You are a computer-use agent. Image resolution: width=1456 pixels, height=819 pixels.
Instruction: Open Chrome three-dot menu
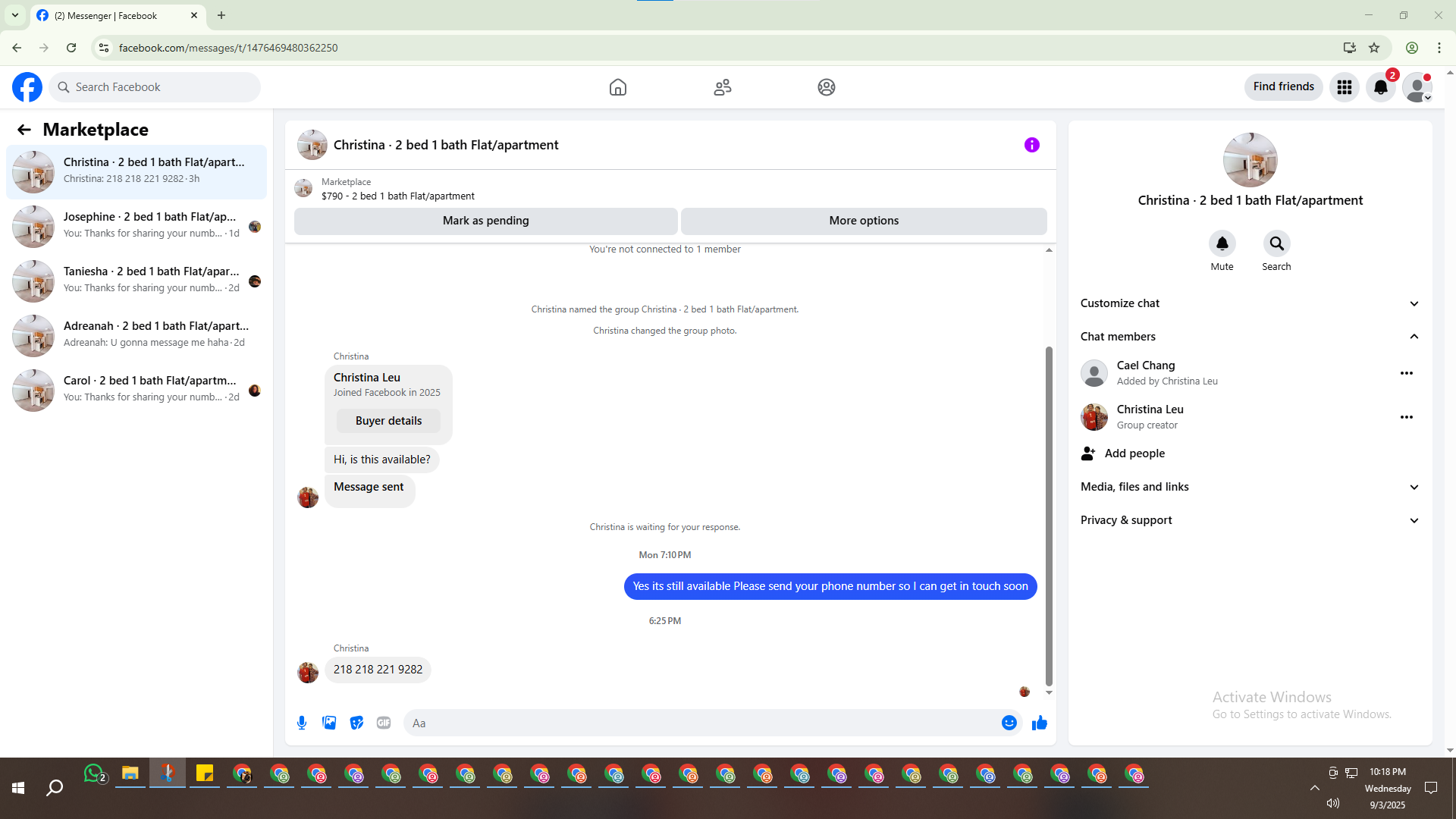tap(1439, 48)
